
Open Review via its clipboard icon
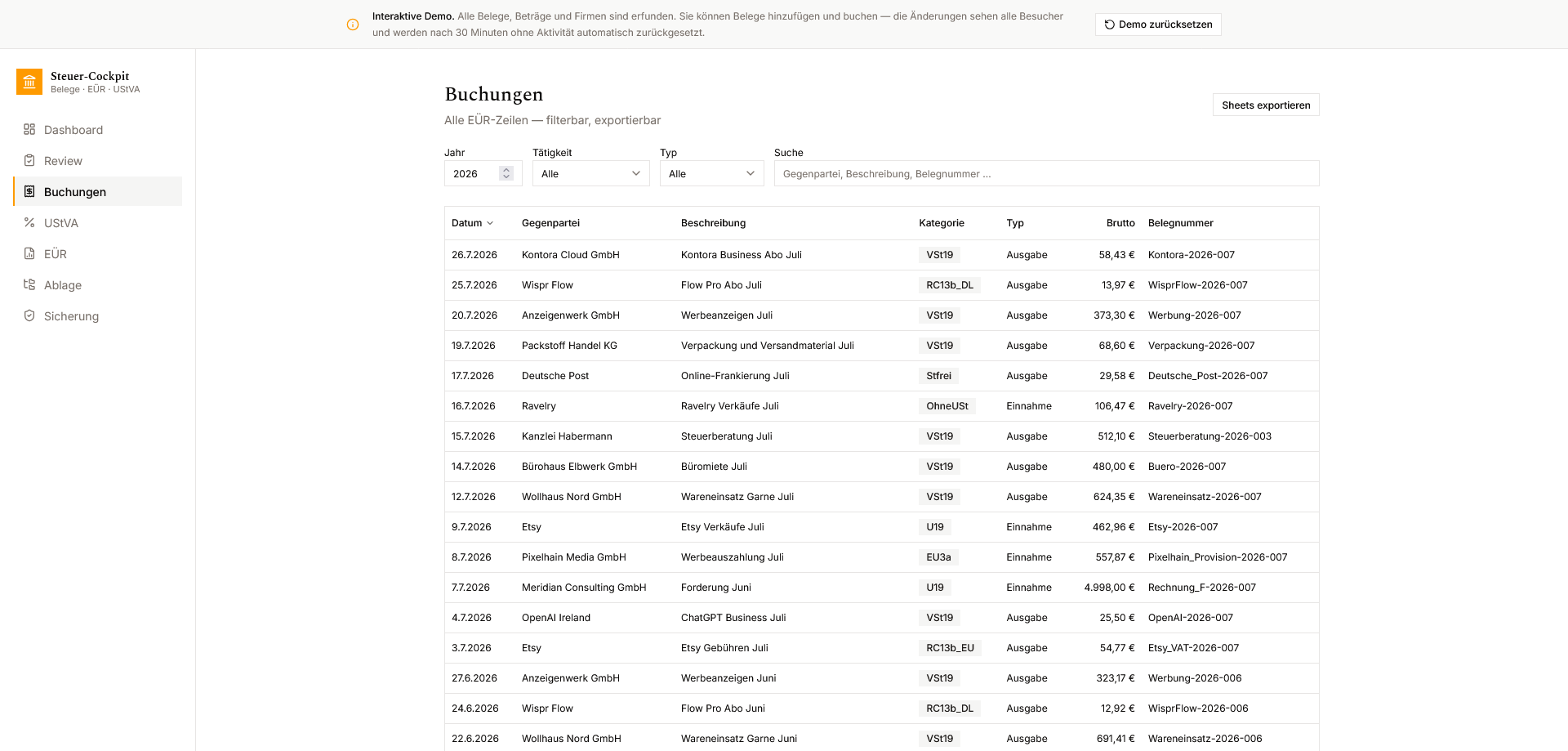click(29, 160)
